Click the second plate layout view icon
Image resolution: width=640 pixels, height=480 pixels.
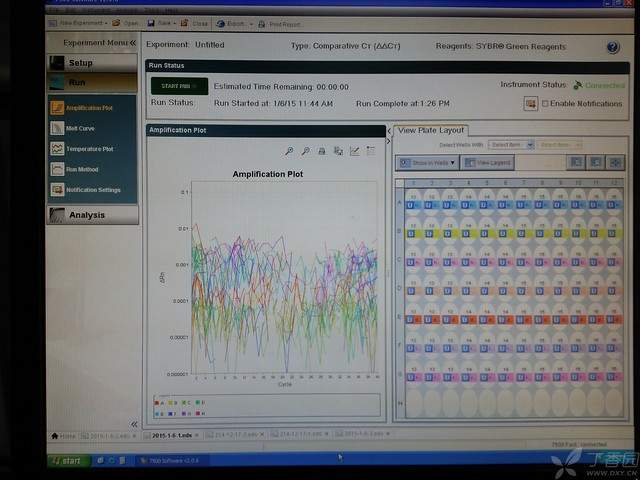pos(596,163)
